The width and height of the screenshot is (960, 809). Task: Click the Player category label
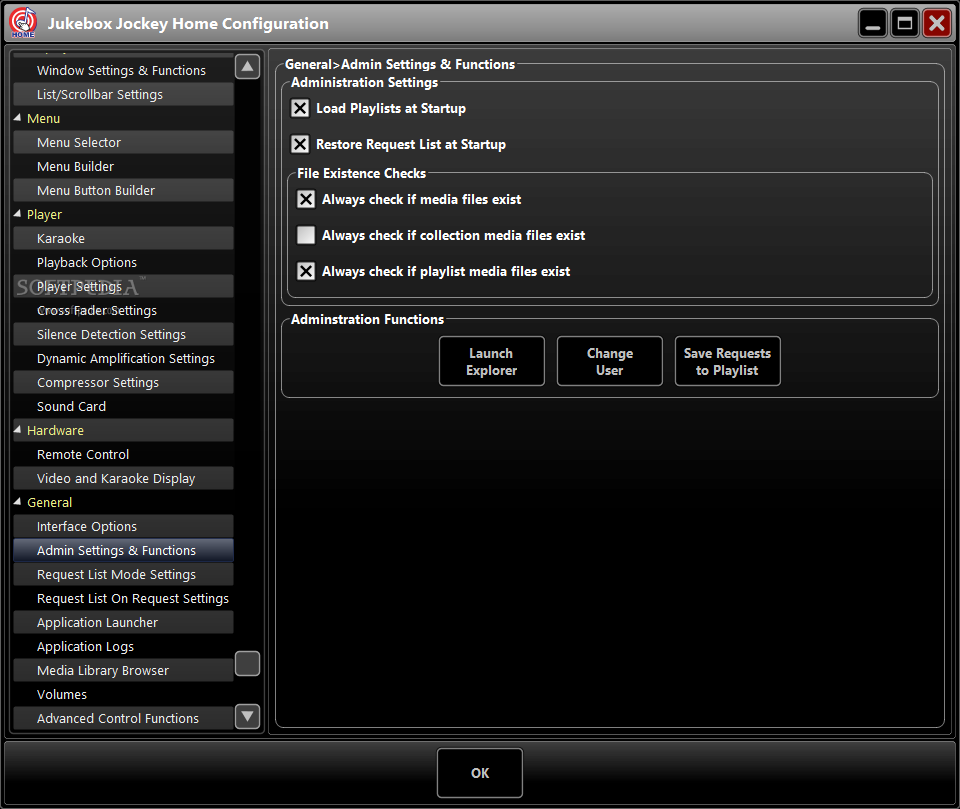[x=44, y=214]
